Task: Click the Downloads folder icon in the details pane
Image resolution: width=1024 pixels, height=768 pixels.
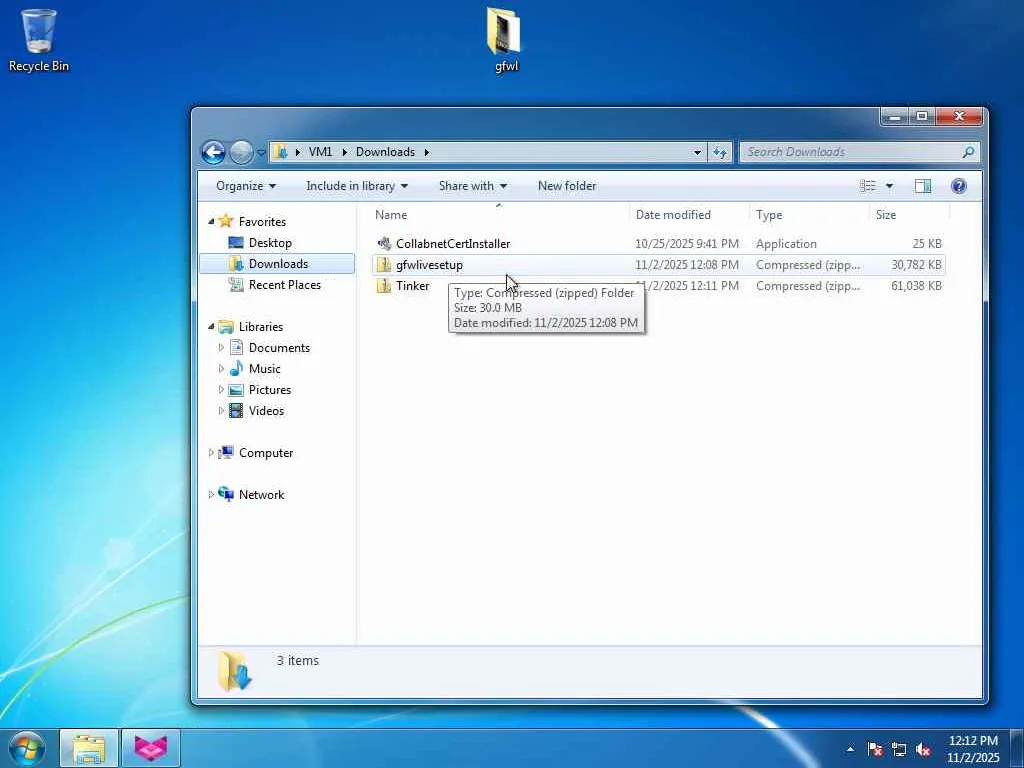Action: tap(234, 670)
